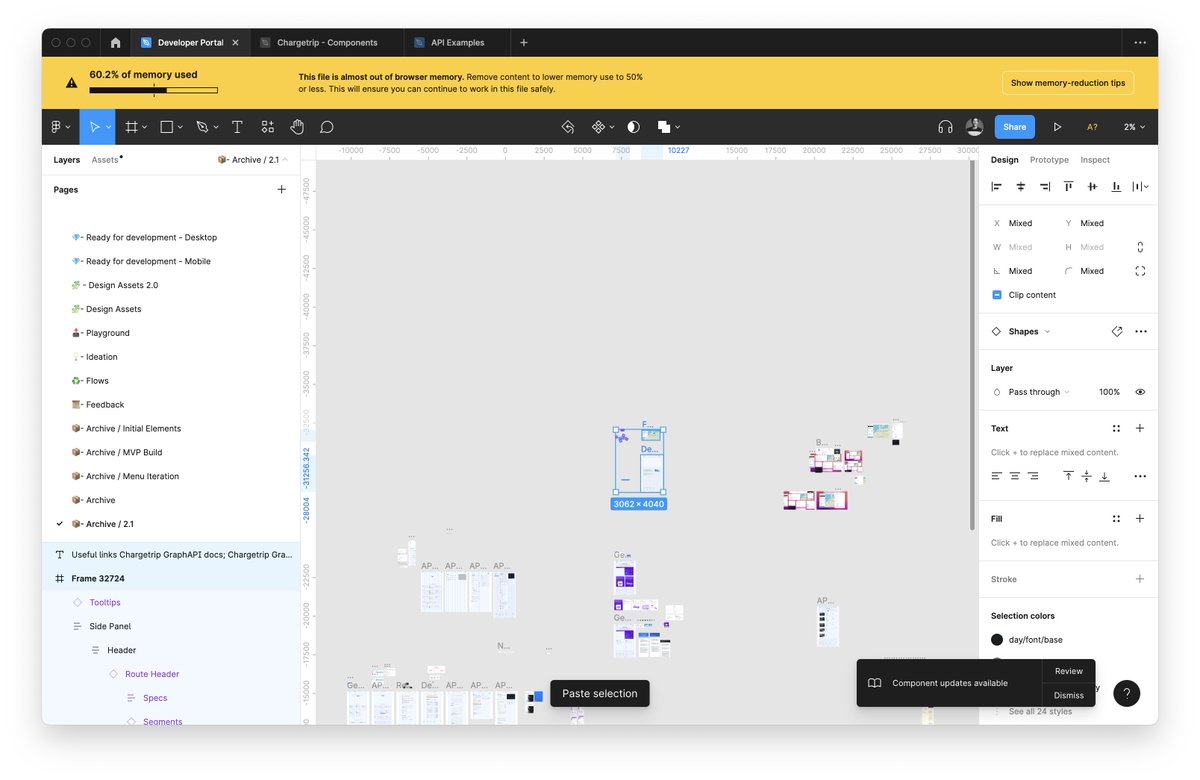
Task: Open distribute spacing dropdown arrow
Action: pyautogui.click(x=1146, y=187)
